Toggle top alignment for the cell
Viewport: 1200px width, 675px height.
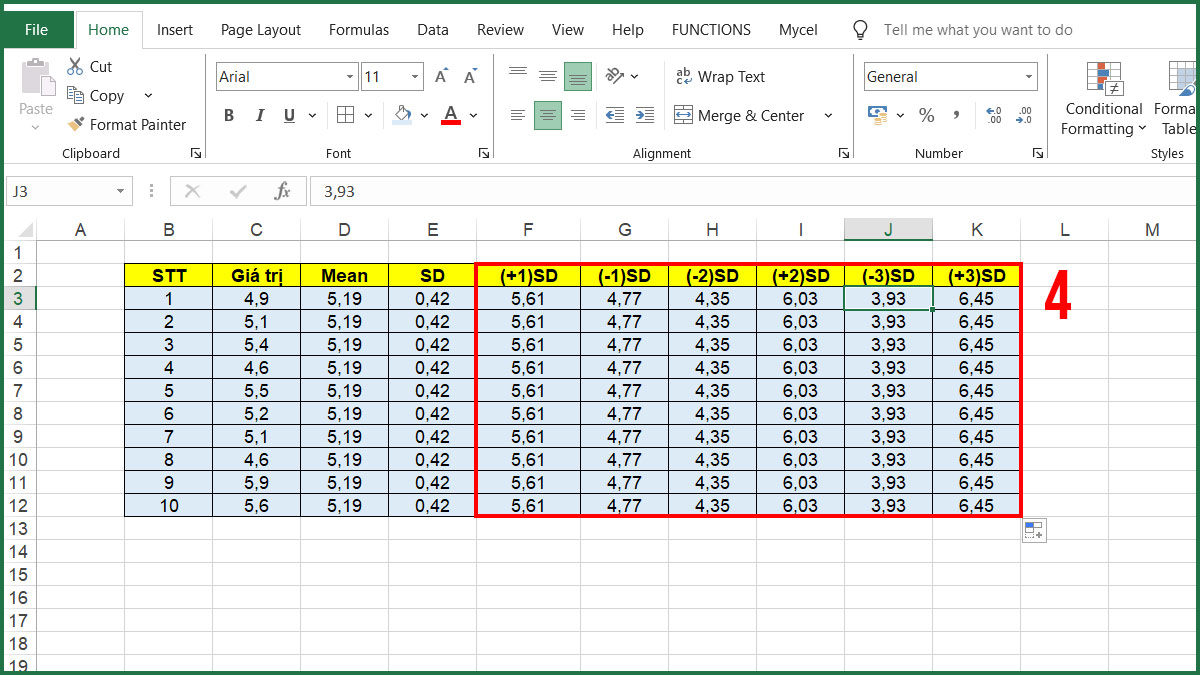[x=518, y=70]
